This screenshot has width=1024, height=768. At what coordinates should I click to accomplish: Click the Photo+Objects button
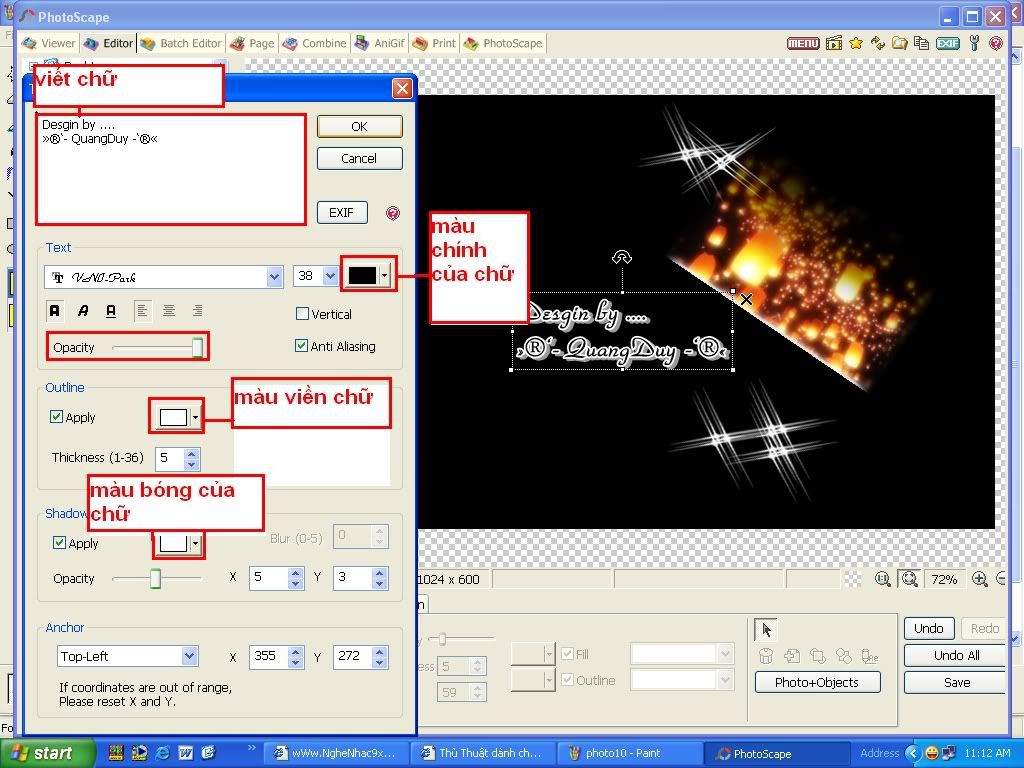[817, 682]
